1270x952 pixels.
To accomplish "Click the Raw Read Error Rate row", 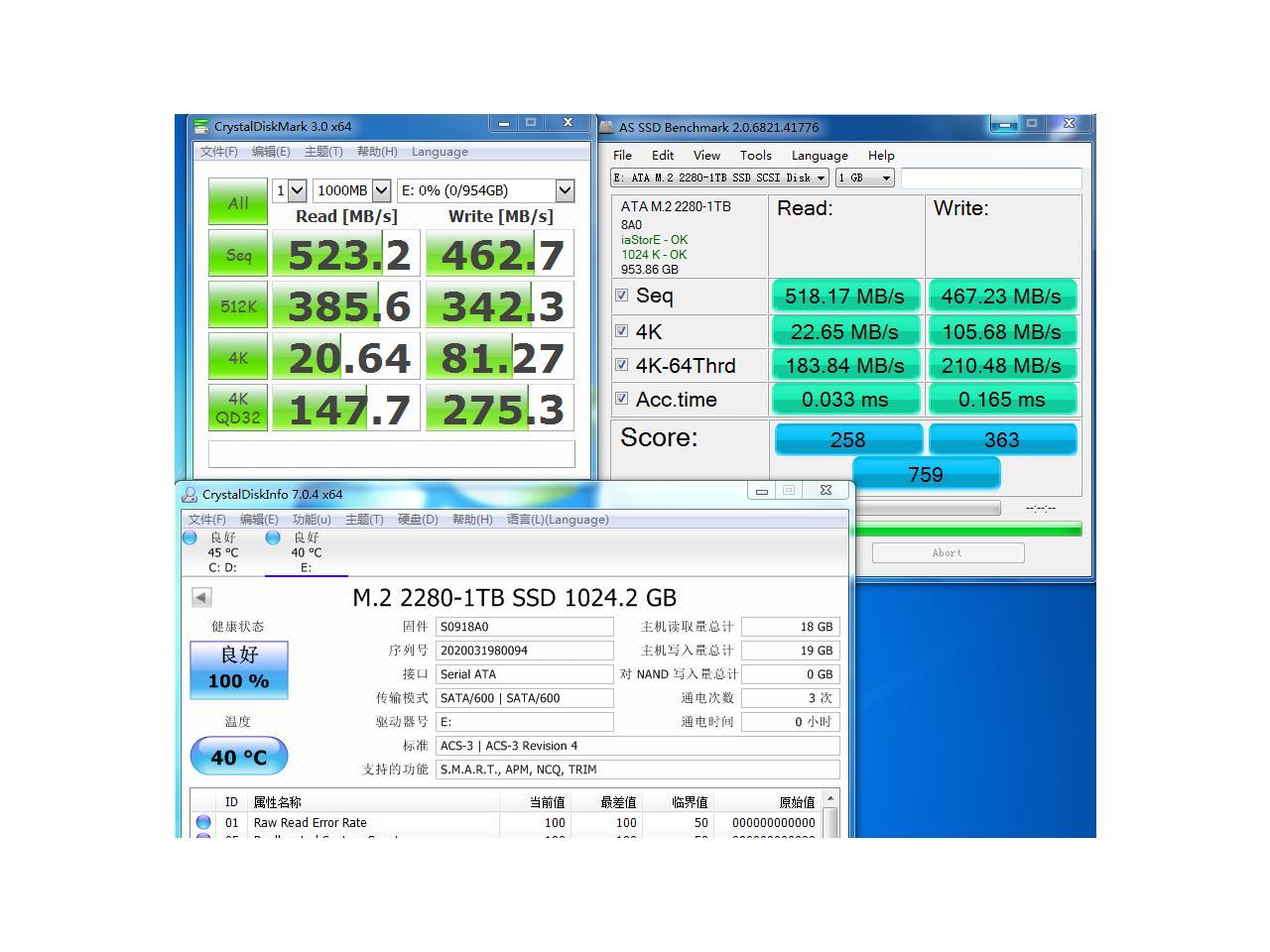I will tap(504, 822).
